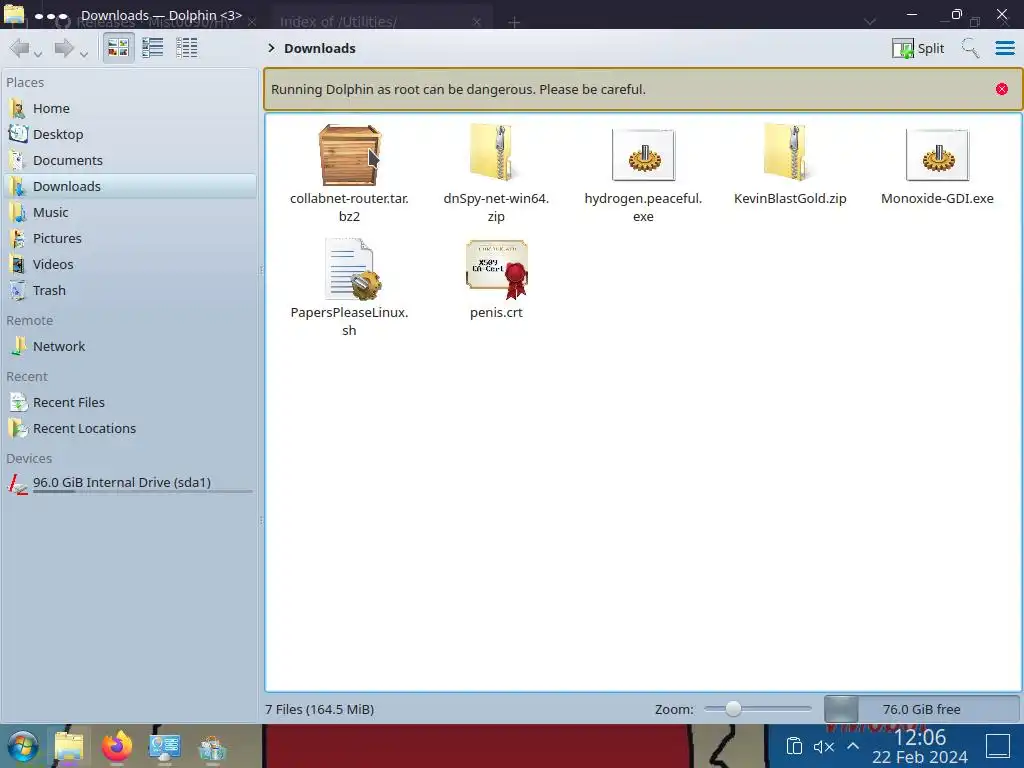This screenshot has height=768, width=1024.
Task: Select the .crt certificate file icon
Action: tap(496, 269)
